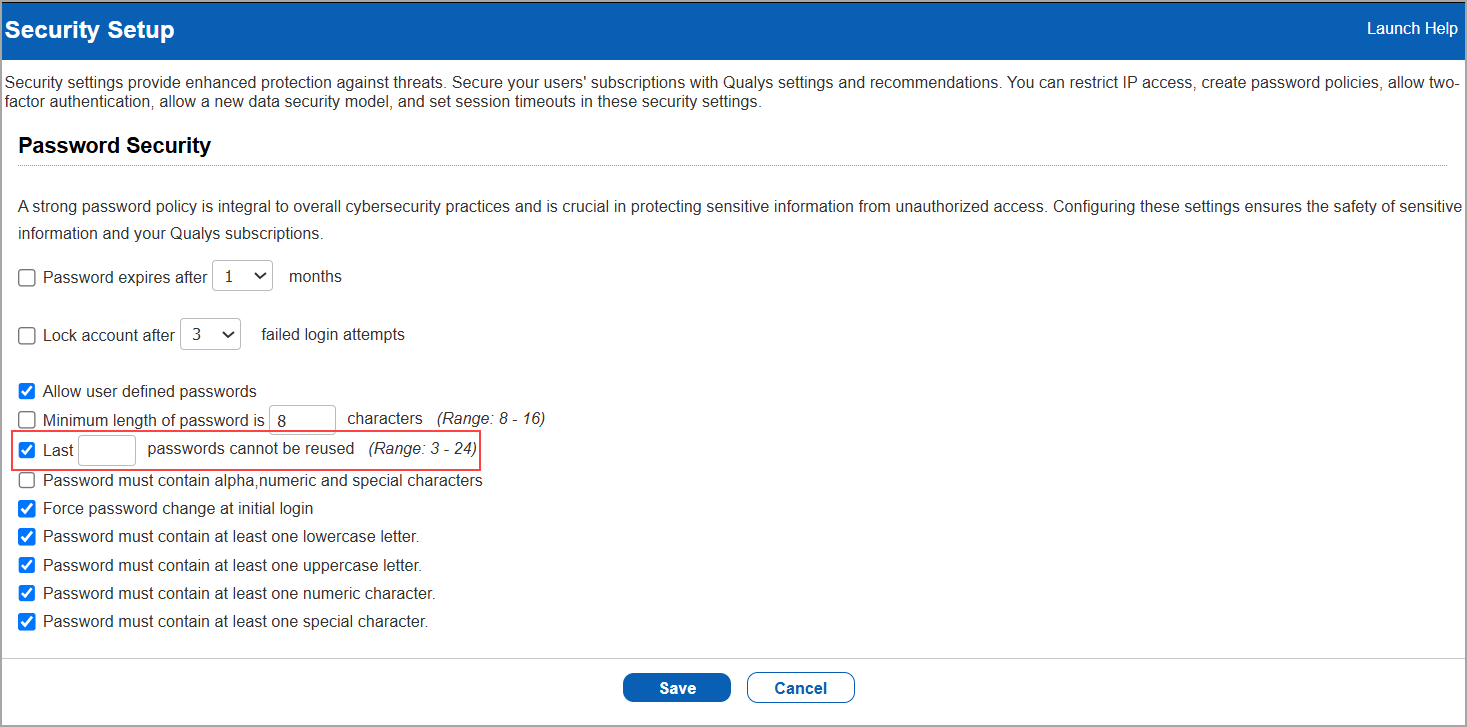
Task: Uncheck Allow user defined passwords
Action: tap(27, 391)
